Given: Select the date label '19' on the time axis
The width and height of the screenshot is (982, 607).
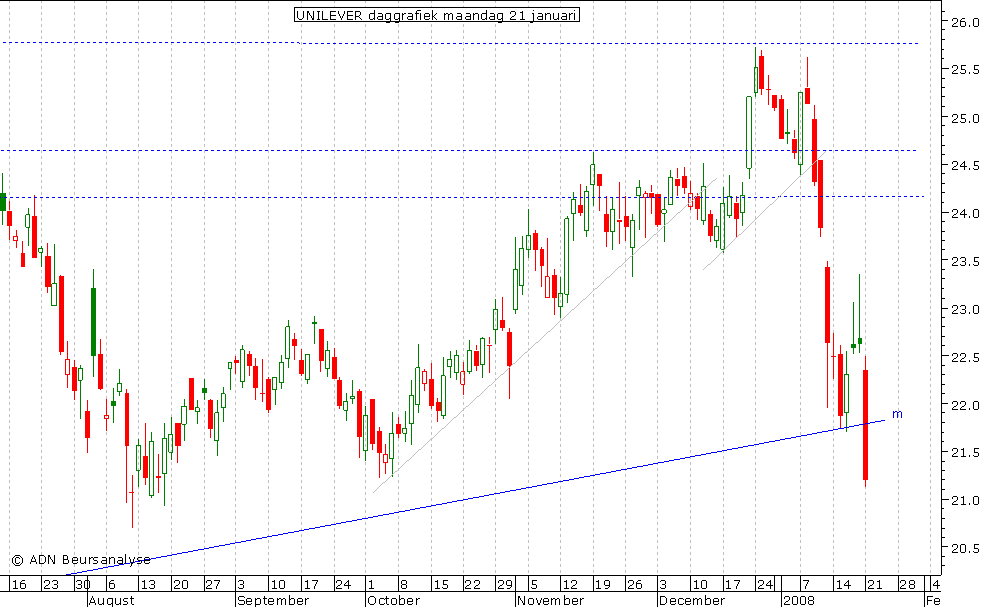Looking at the screenshot, I should point(602,584).
